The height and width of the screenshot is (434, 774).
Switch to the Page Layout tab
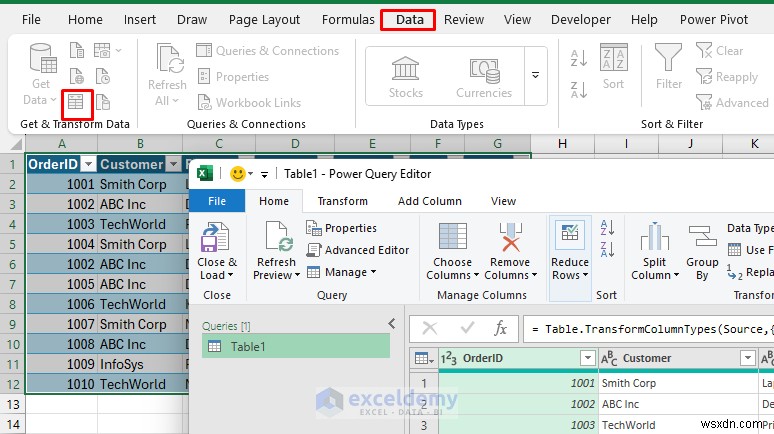pos(264,20)
